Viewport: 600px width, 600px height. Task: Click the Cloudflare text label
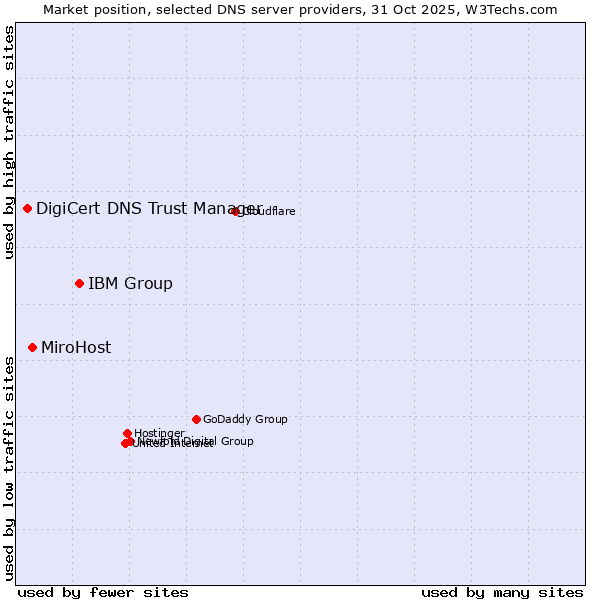coord(270,212)
